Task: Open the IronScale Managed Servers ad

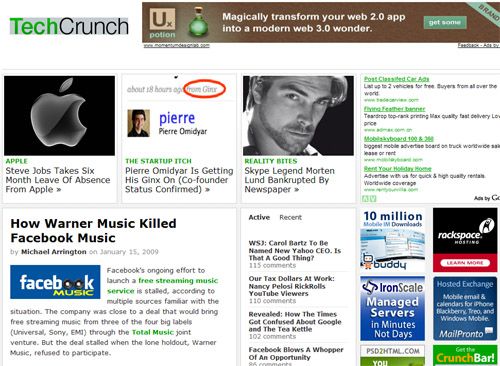Action: (392, 308)
